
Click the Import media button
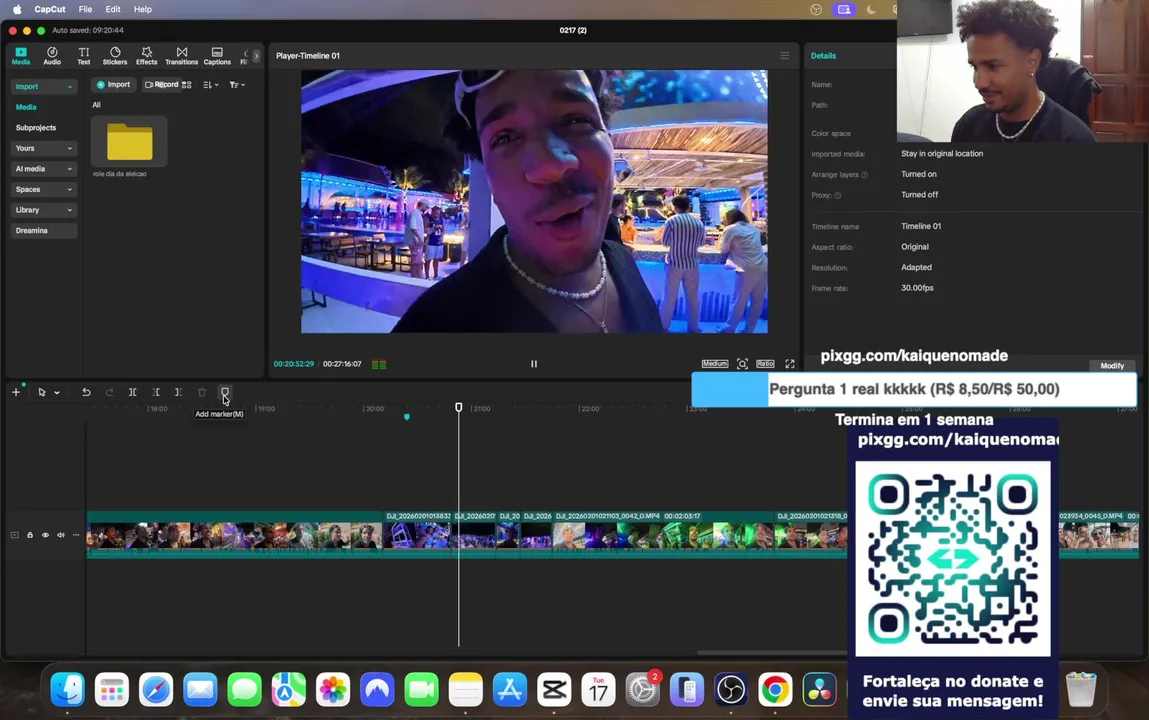click(x=114, y=85)
